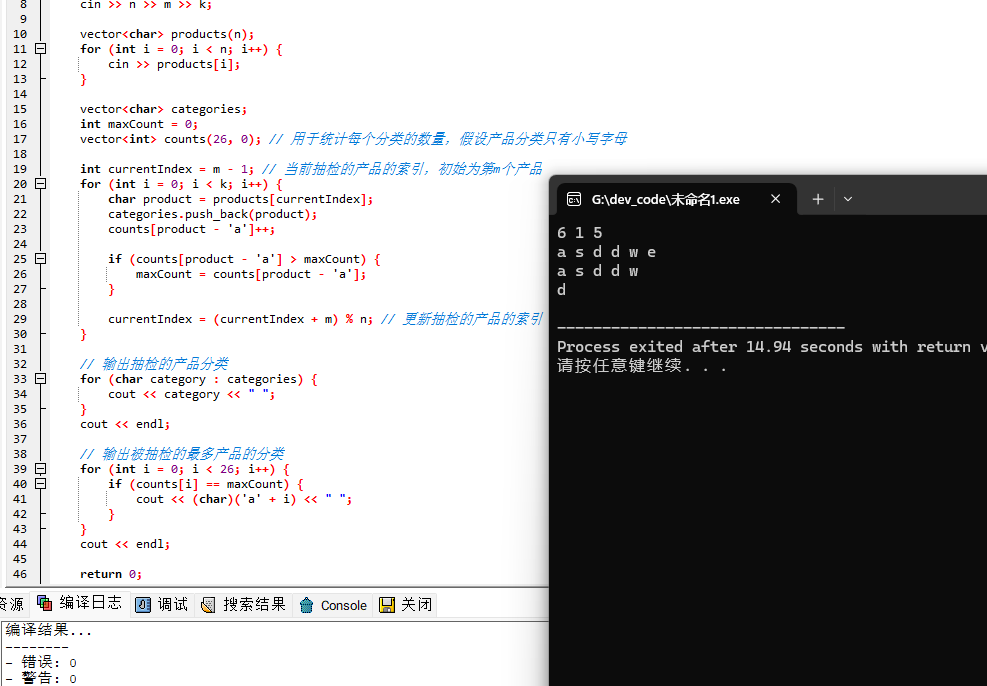The width and height of the screenshot is (987, 686).
Task: Click the 关闭 floppy disk icon
Action: pyautogui.click(x=387, y=605)
